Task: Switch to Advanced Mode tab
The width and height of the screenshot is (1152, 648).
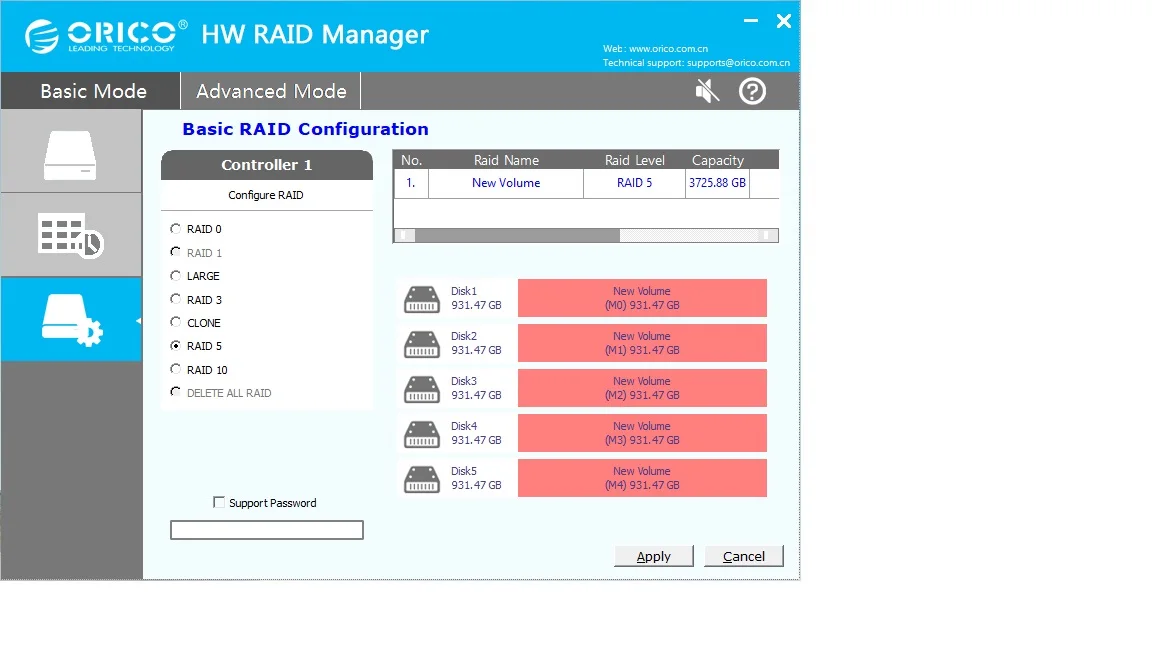Action: click(x=271, y=91)
